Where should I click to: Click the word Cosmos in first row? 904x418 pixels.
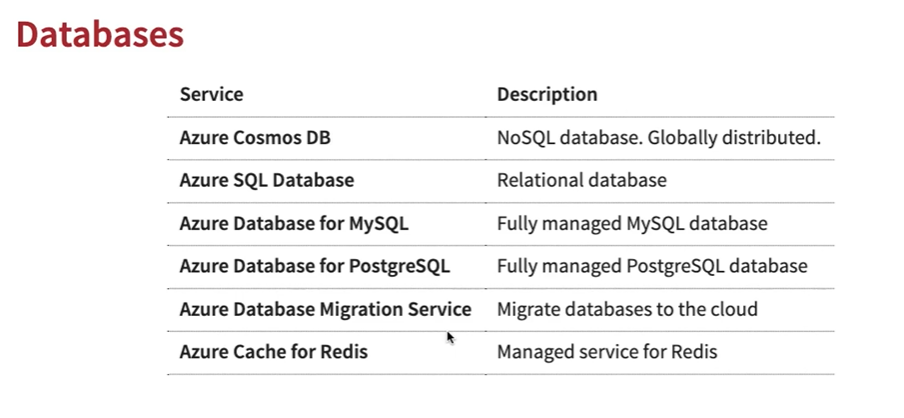267,138
